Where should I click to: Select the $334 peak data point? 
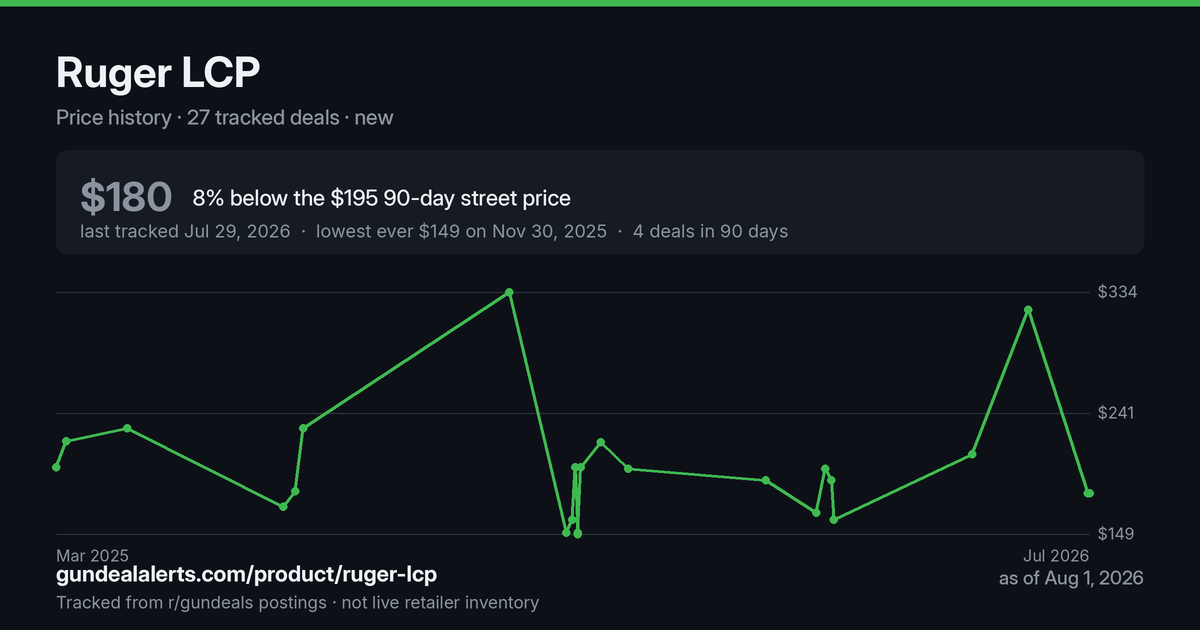tap(510, 292)
